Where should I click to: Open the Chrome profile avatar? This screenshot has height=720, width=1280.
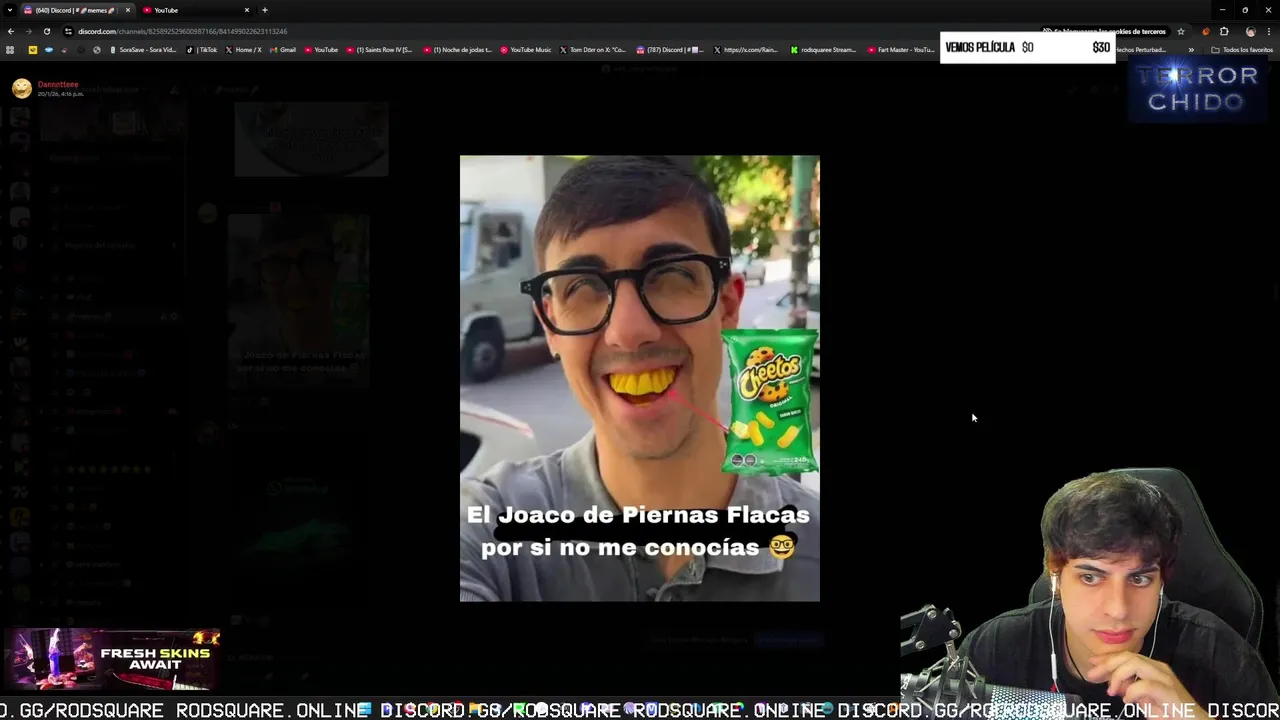click(1250, 31)
